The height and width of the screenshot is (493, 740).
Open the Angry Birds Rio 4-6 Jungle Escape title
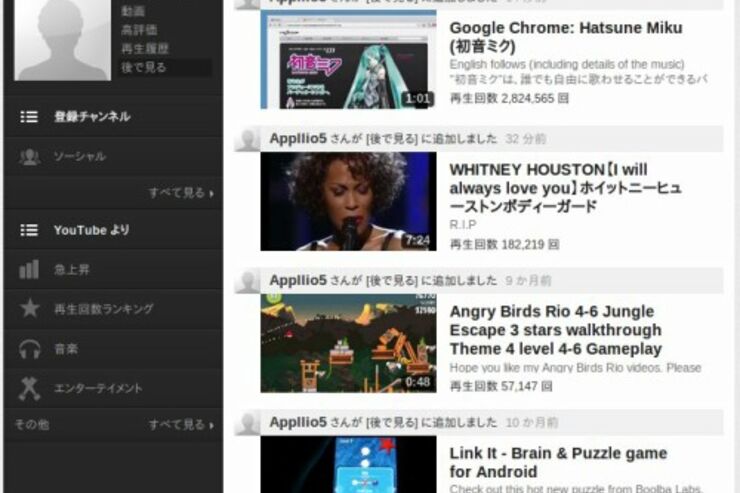(556, 330)
